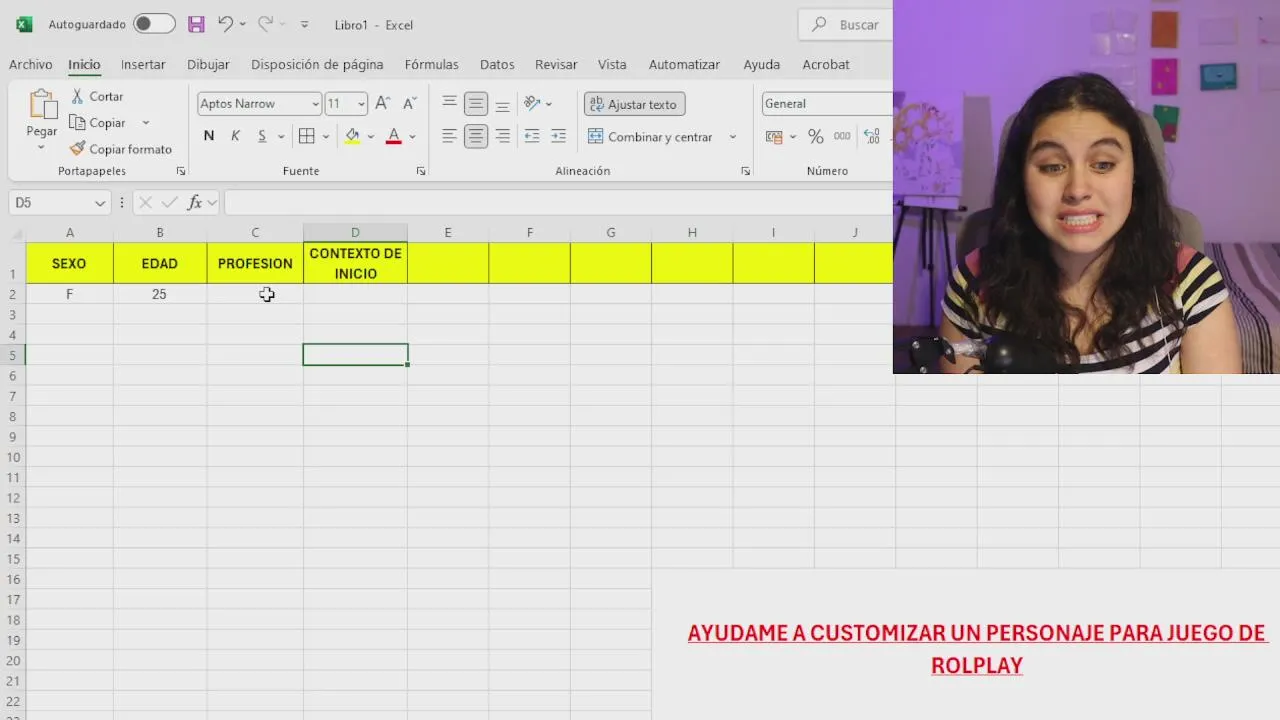Open the Copiar dropdown arrow
This screenshot has height=720, width=1280.
[145, 123]
